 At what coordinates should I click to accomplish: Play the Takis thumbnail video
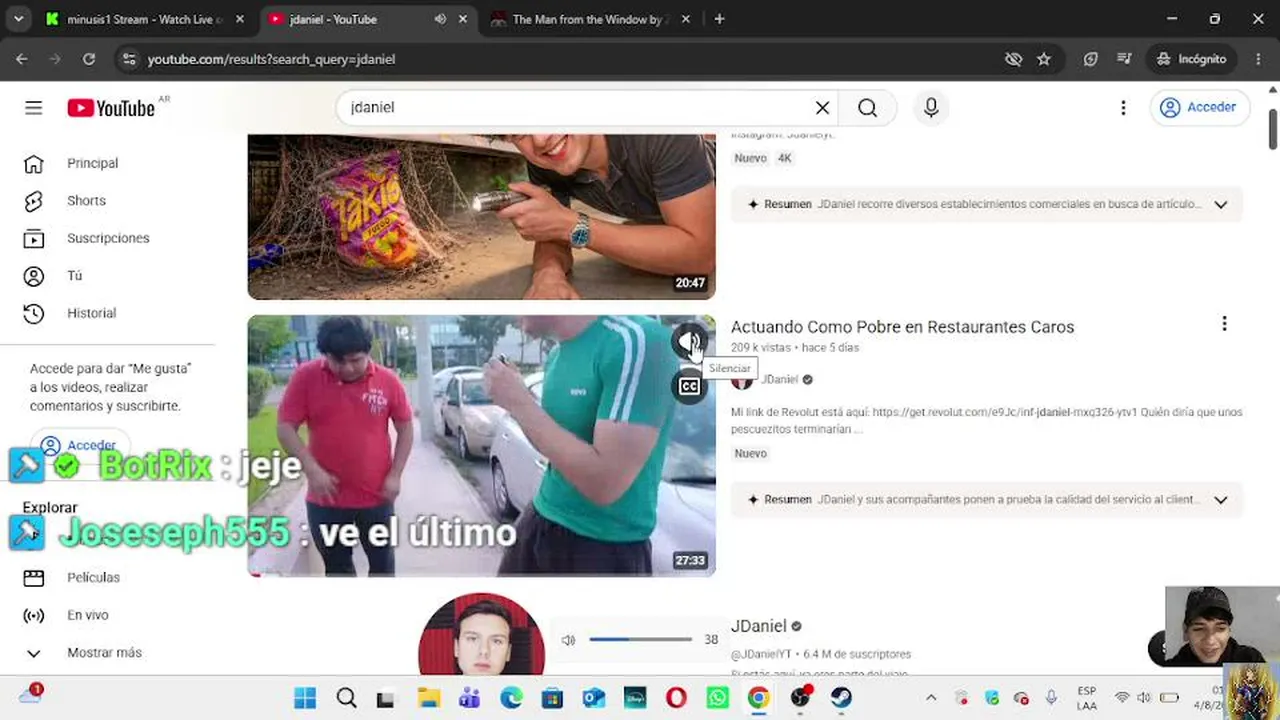click(x=481, y=217)
